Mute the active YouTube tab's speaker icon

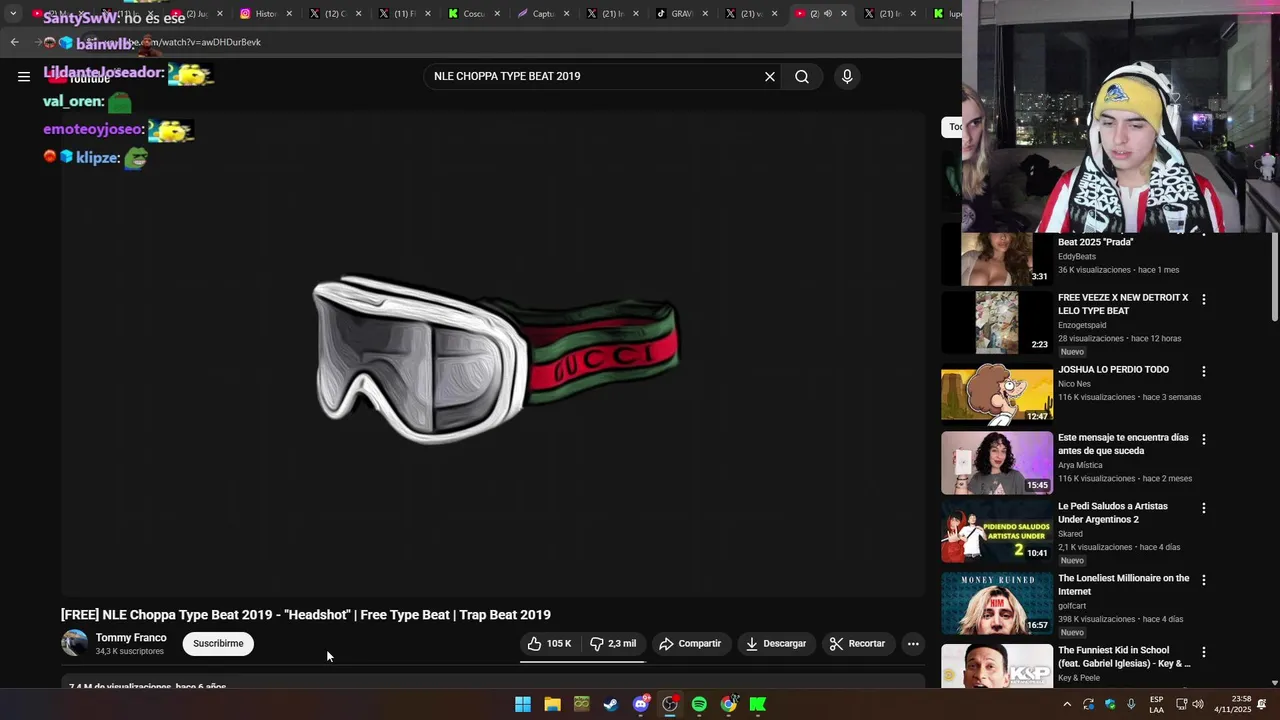[x=828, y=14]
